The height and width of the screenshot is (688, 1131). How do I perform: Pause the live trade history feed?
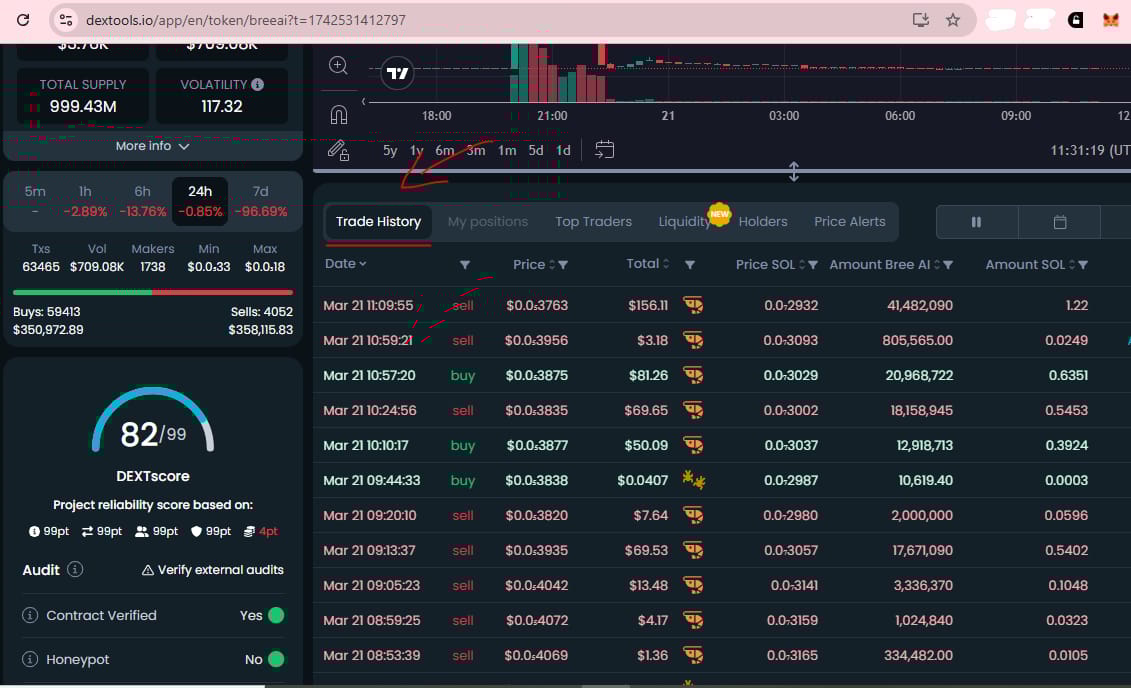(977, 222)
